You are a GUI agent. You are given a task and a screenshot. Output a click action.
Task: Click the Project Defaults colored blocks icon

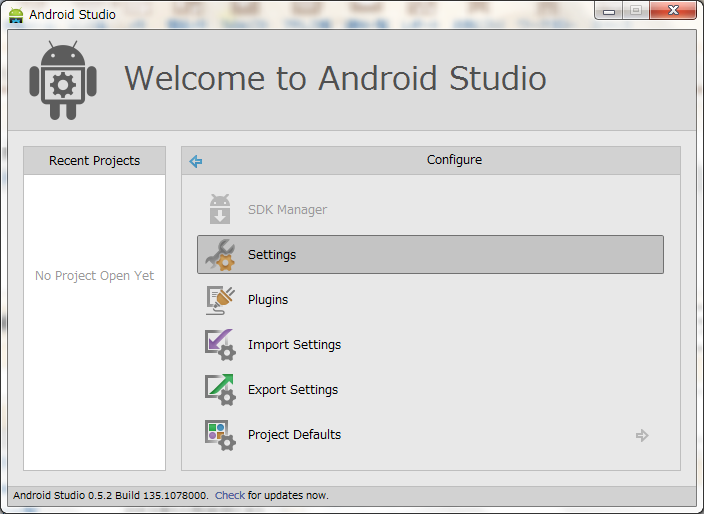pos(220,435)
